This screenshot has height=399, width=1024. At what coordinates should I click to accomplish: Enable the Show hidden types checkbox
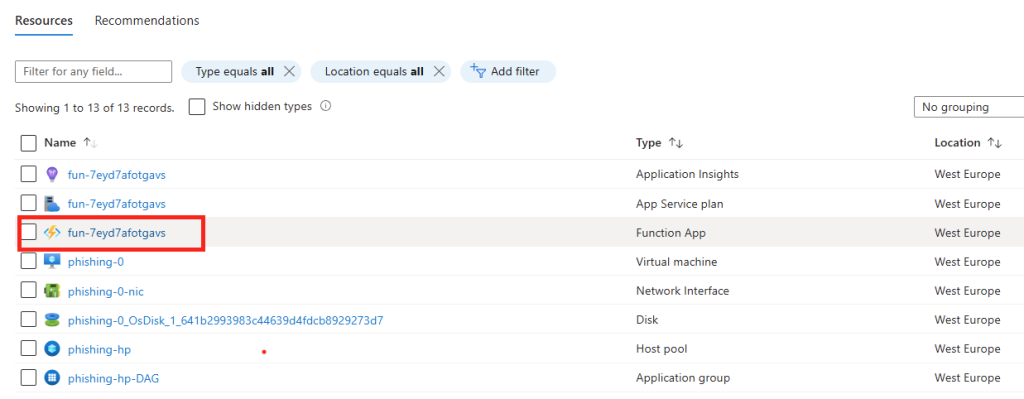coord(197,106)
